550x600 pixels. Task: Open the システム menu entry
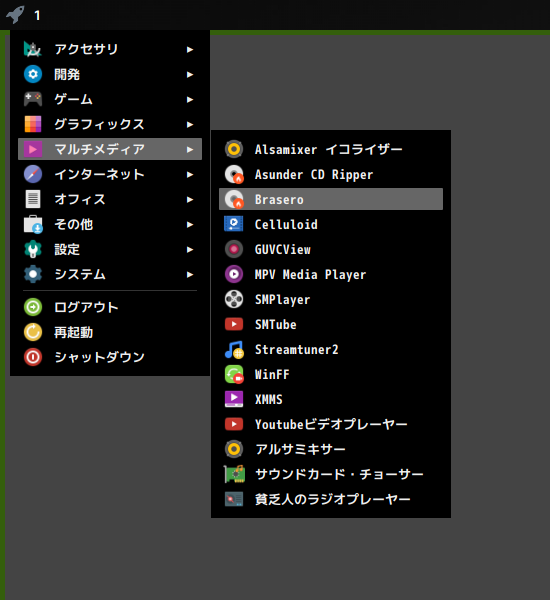[110, 274]
